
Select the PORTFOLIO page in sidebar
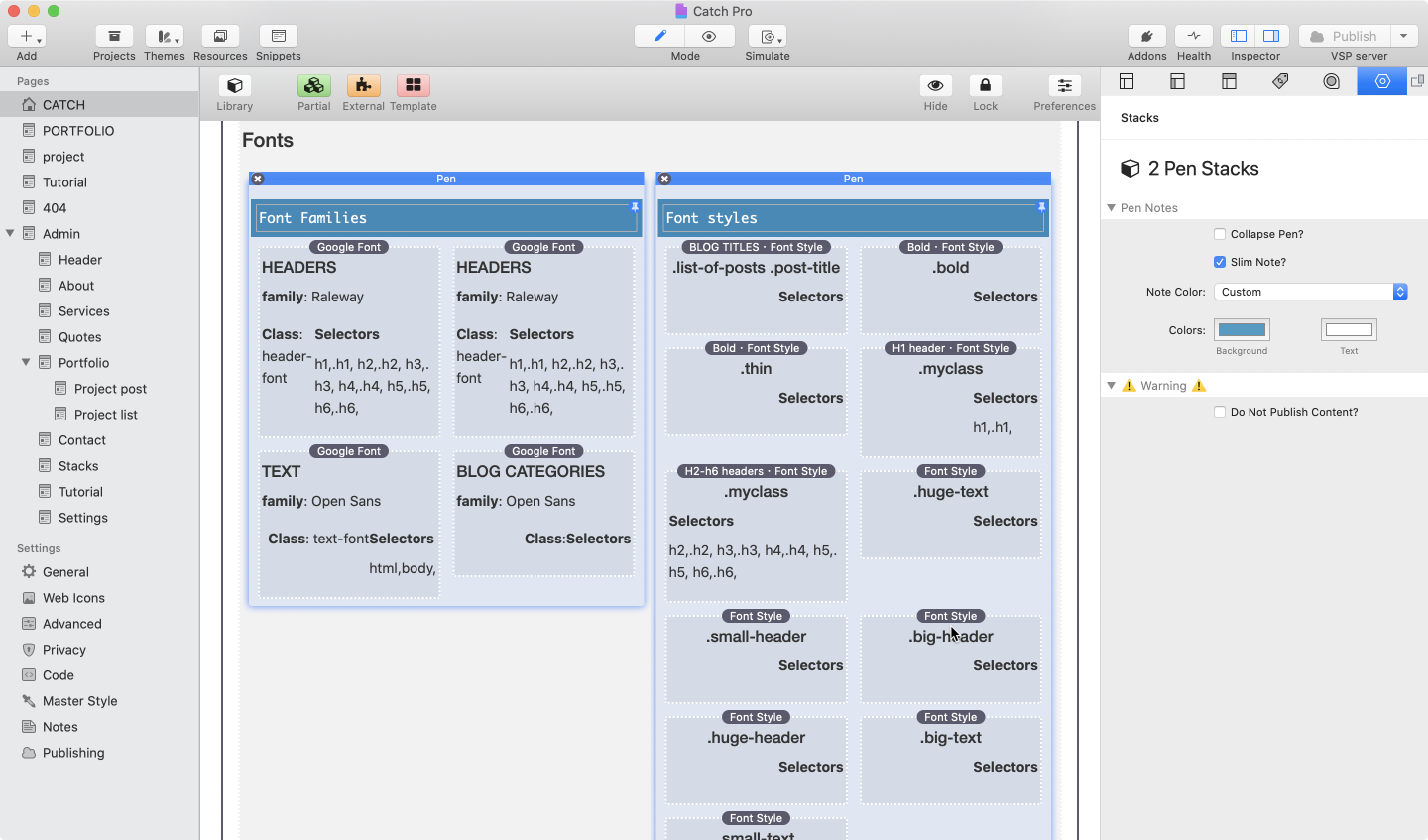coord(78,131)
